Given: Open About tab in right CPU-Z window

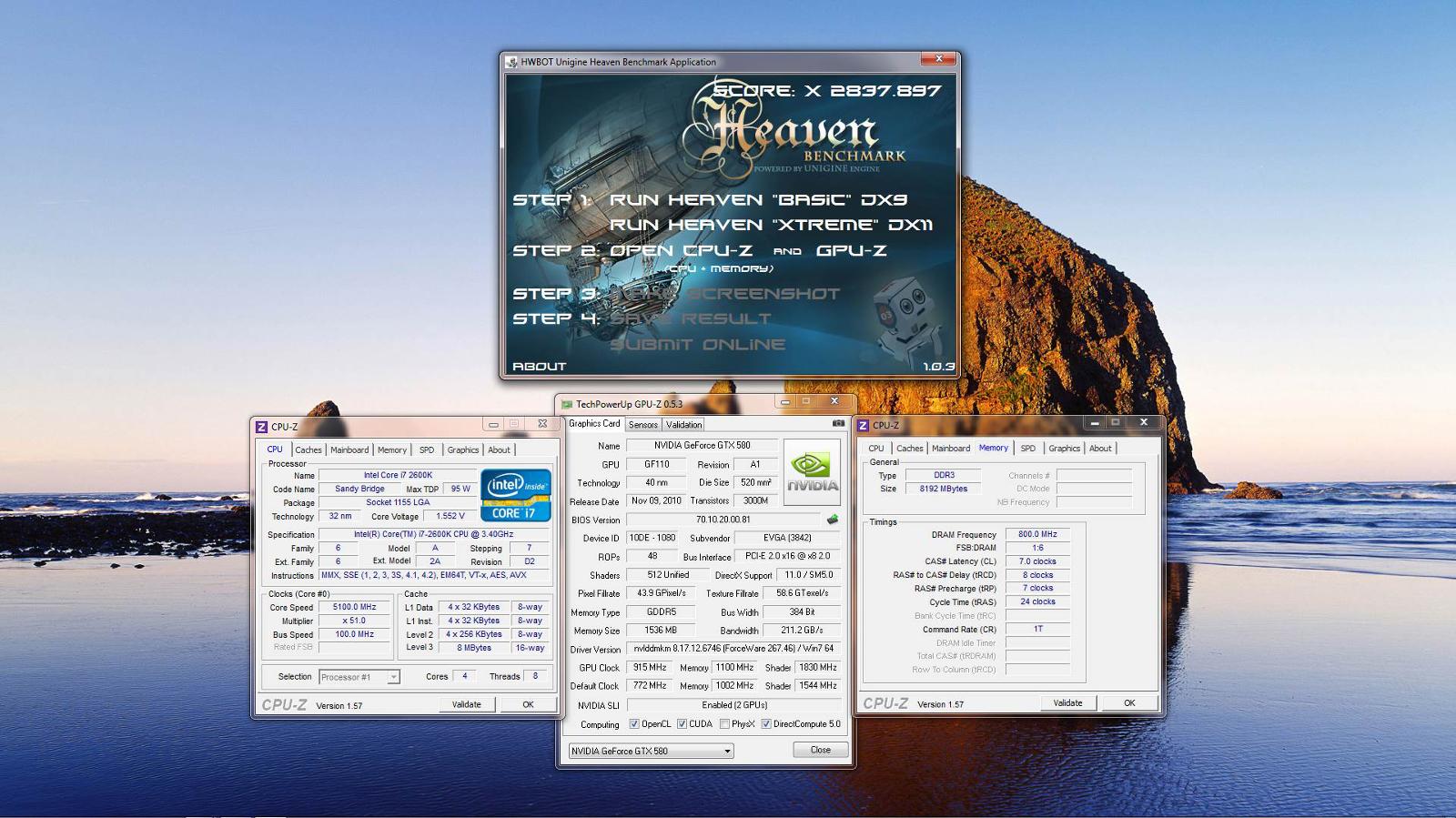Looking at the screenshot, I should coord(1101,448).
